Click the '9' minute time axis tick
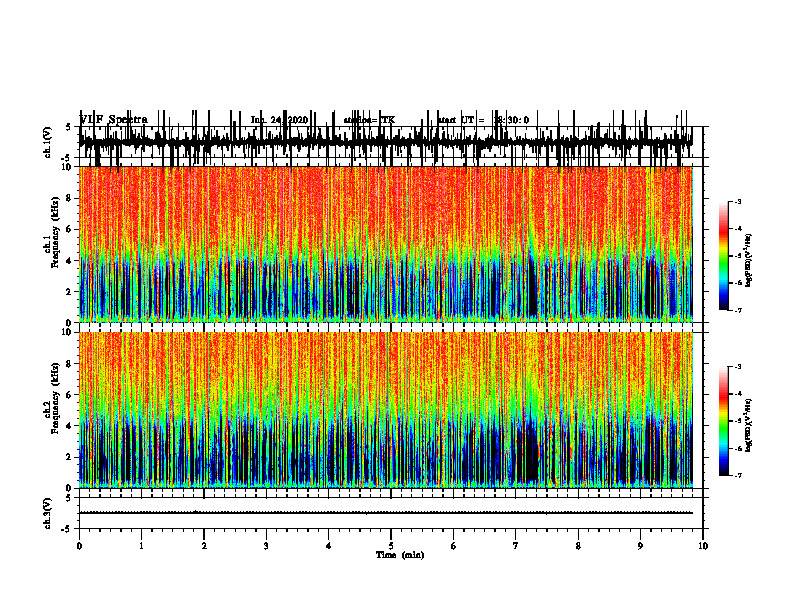 [640, 546]
